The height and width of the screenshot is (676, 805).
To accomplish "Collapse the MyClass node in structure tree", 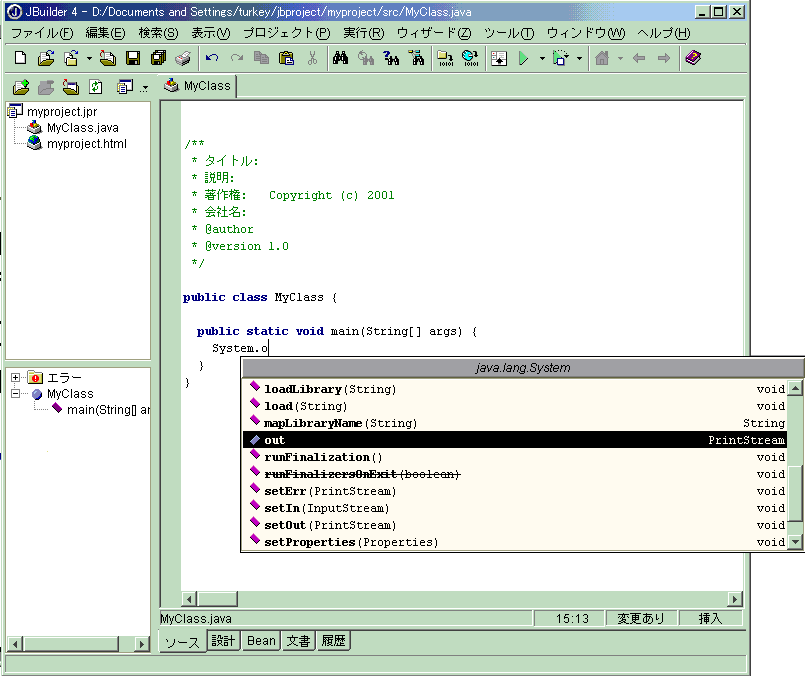I will coord(16,394).
